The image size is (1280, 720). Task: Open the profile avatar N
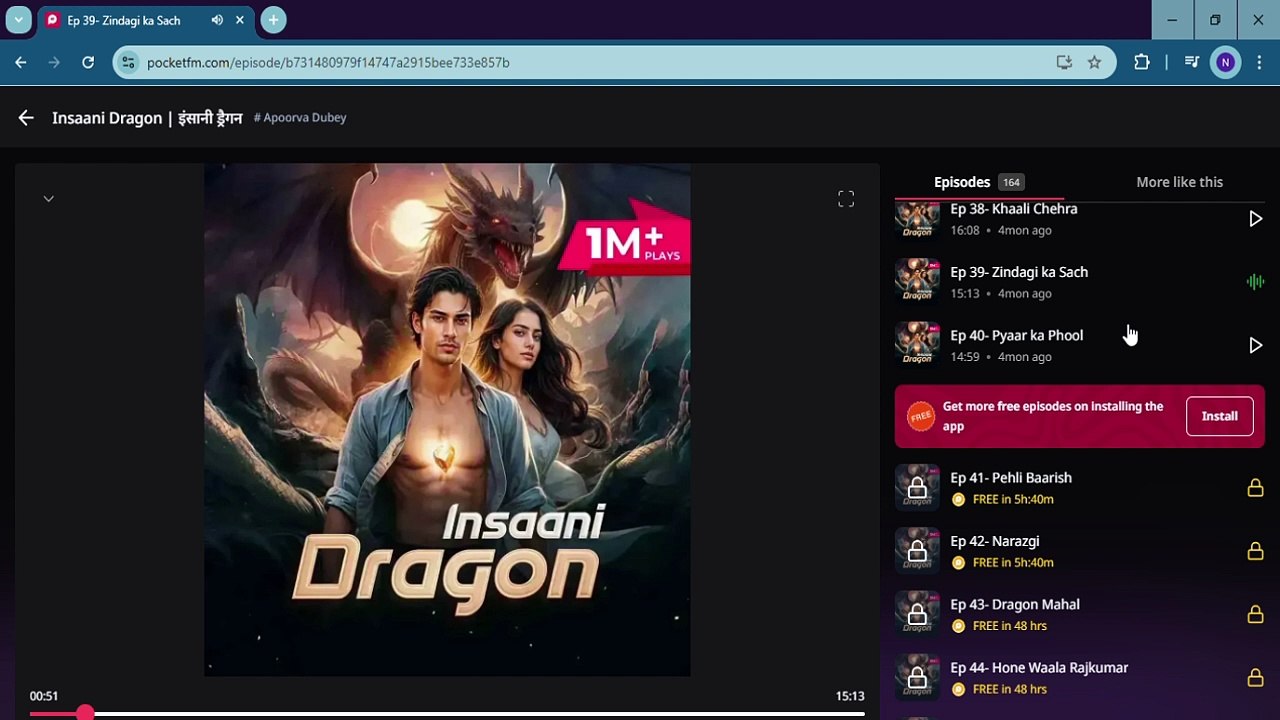point(1225,62)
